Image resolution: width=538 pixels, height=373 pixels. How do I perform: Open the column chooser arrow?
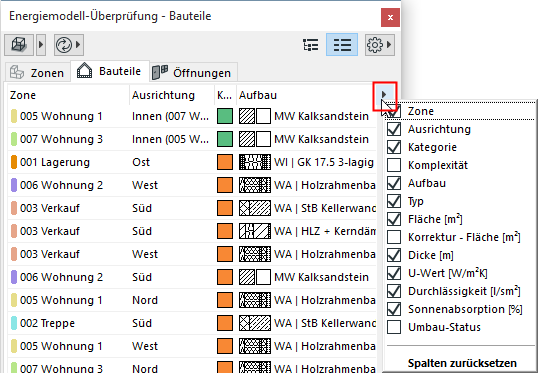point(384,94)
